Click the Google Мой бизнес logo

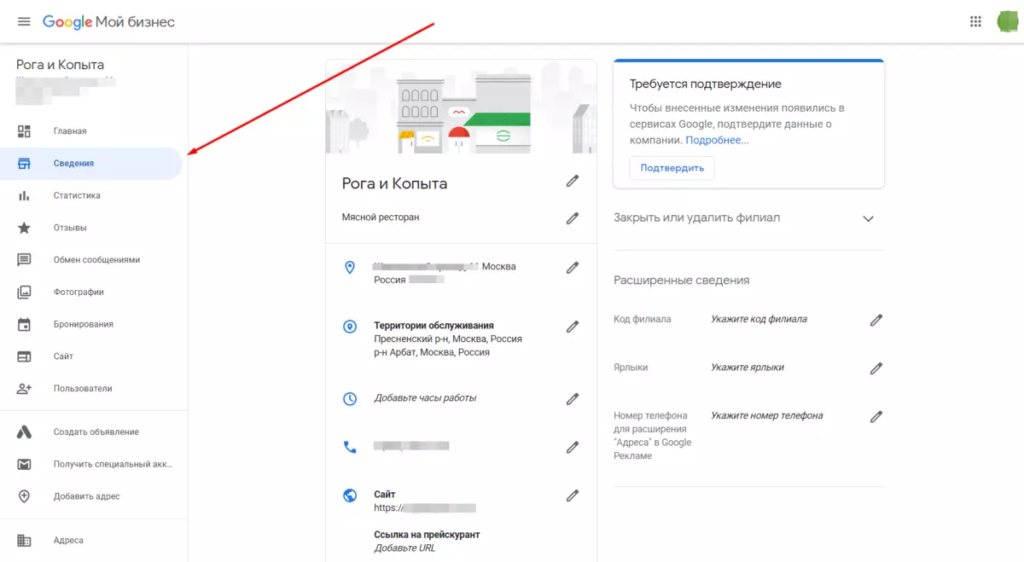(108, 22)
